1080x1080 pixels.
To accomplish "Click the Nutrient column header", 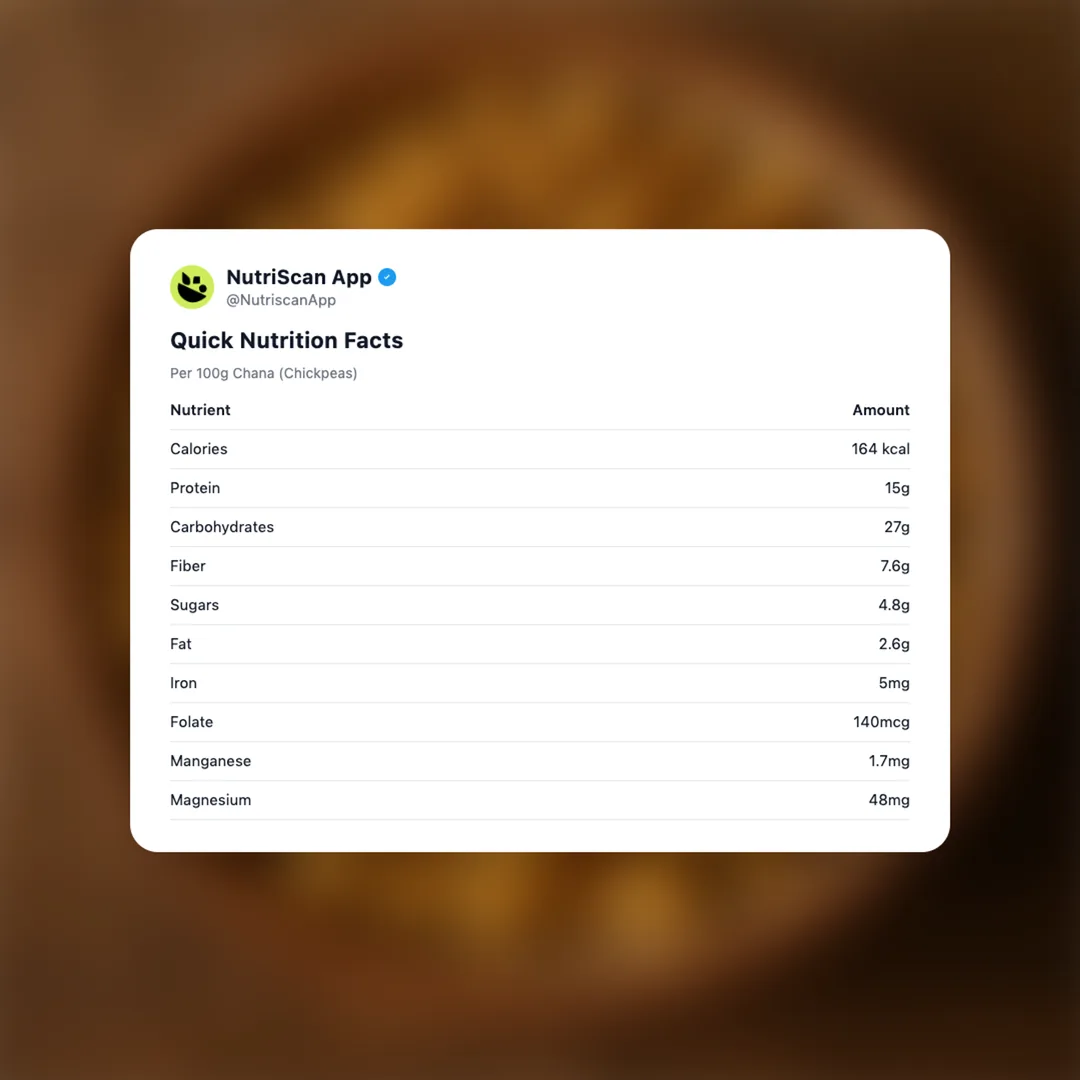I will point(200,410).
